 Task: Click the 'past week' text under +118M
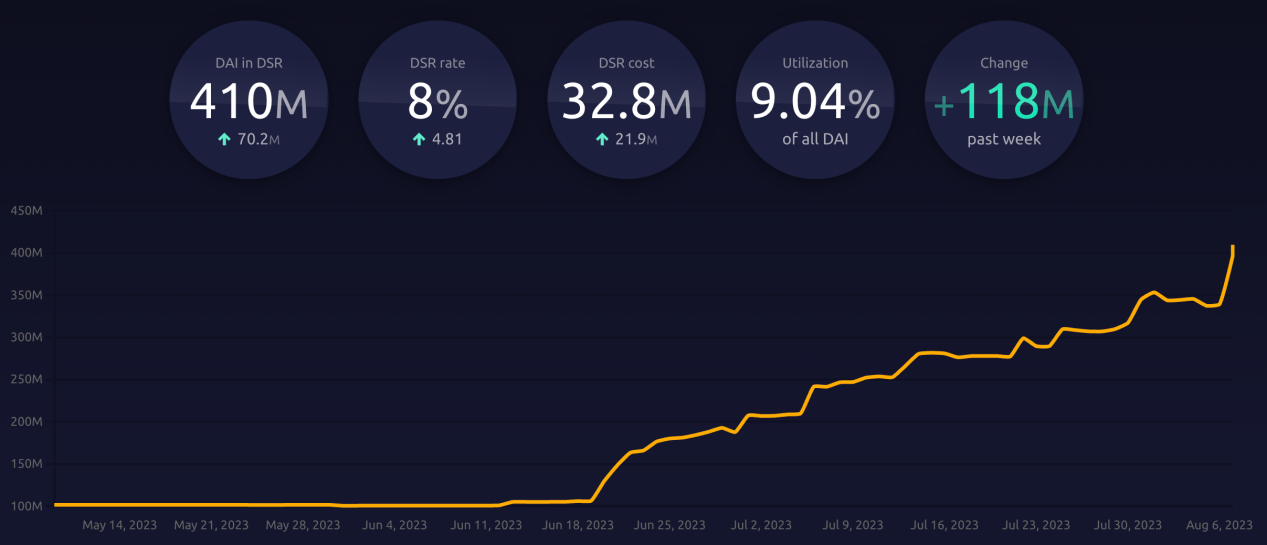[x=1003, y=139]
